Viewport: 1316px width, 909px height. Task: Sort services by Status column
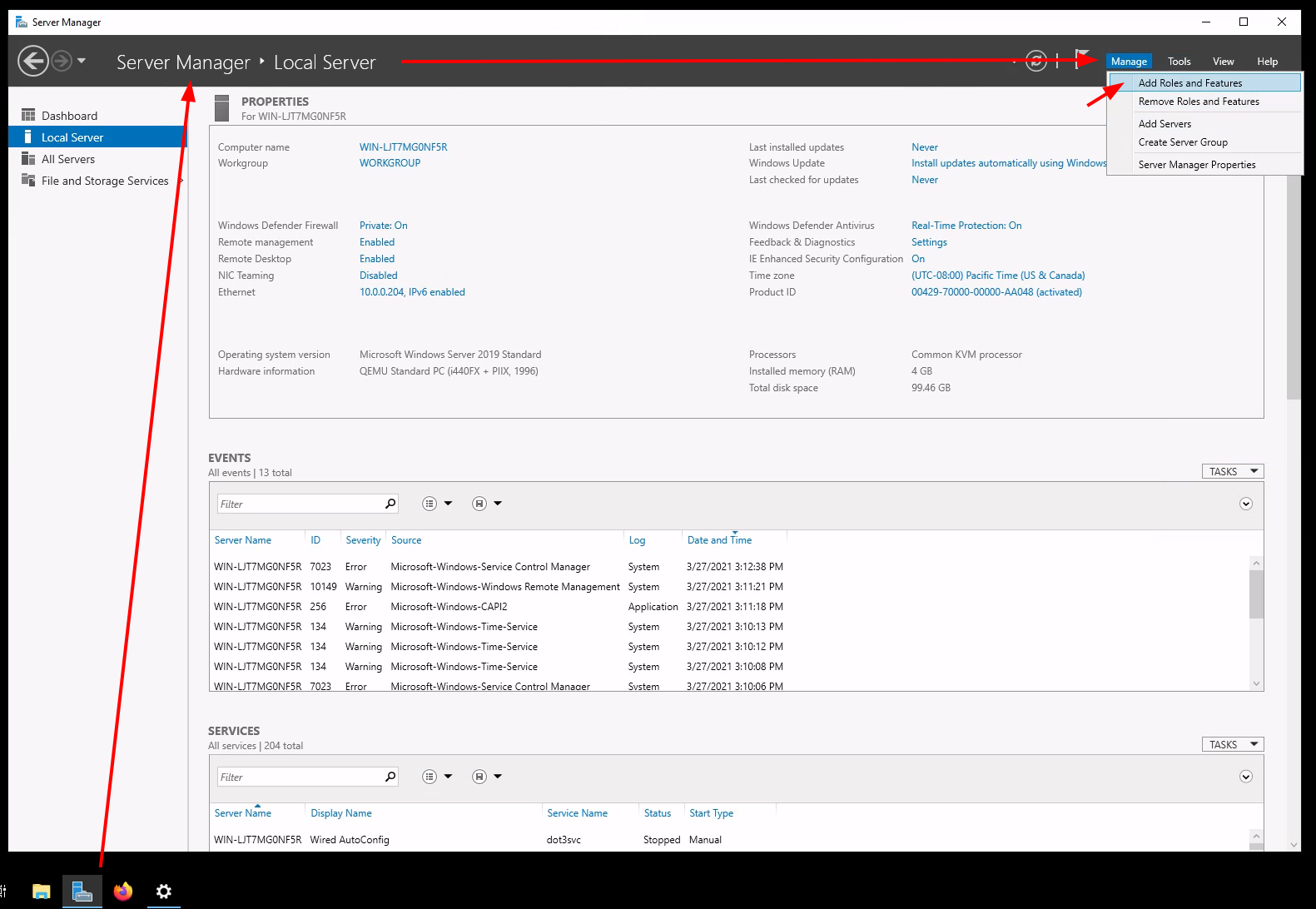click(658, 813)
